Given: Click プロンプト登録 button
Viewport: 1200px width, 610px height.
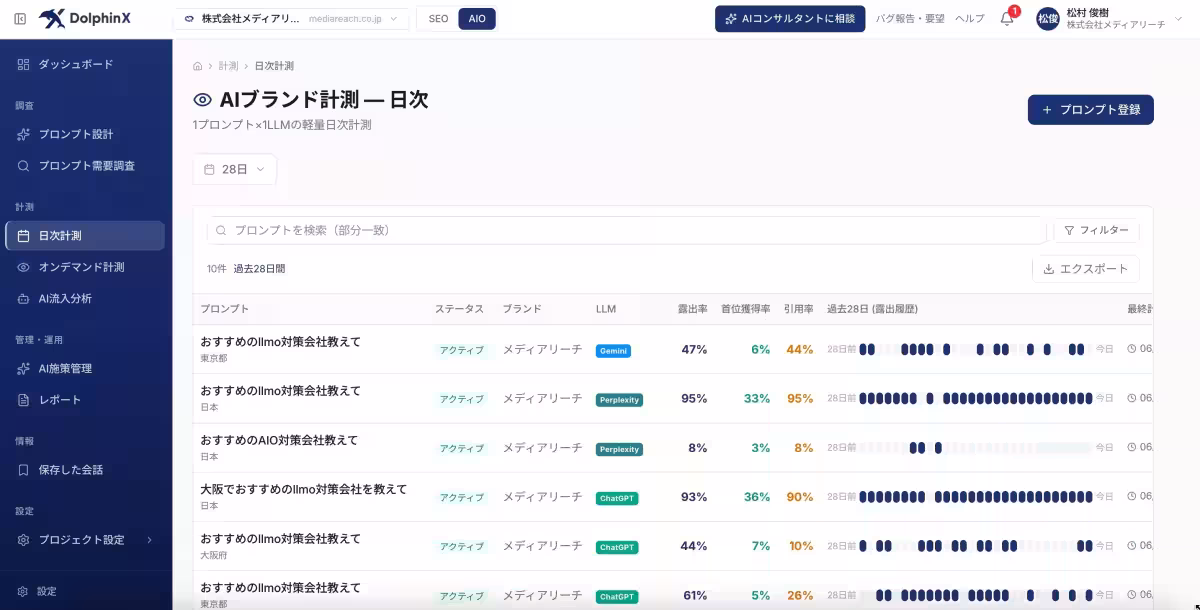Looking at the screenshot, I should (x=1091, y=110).
